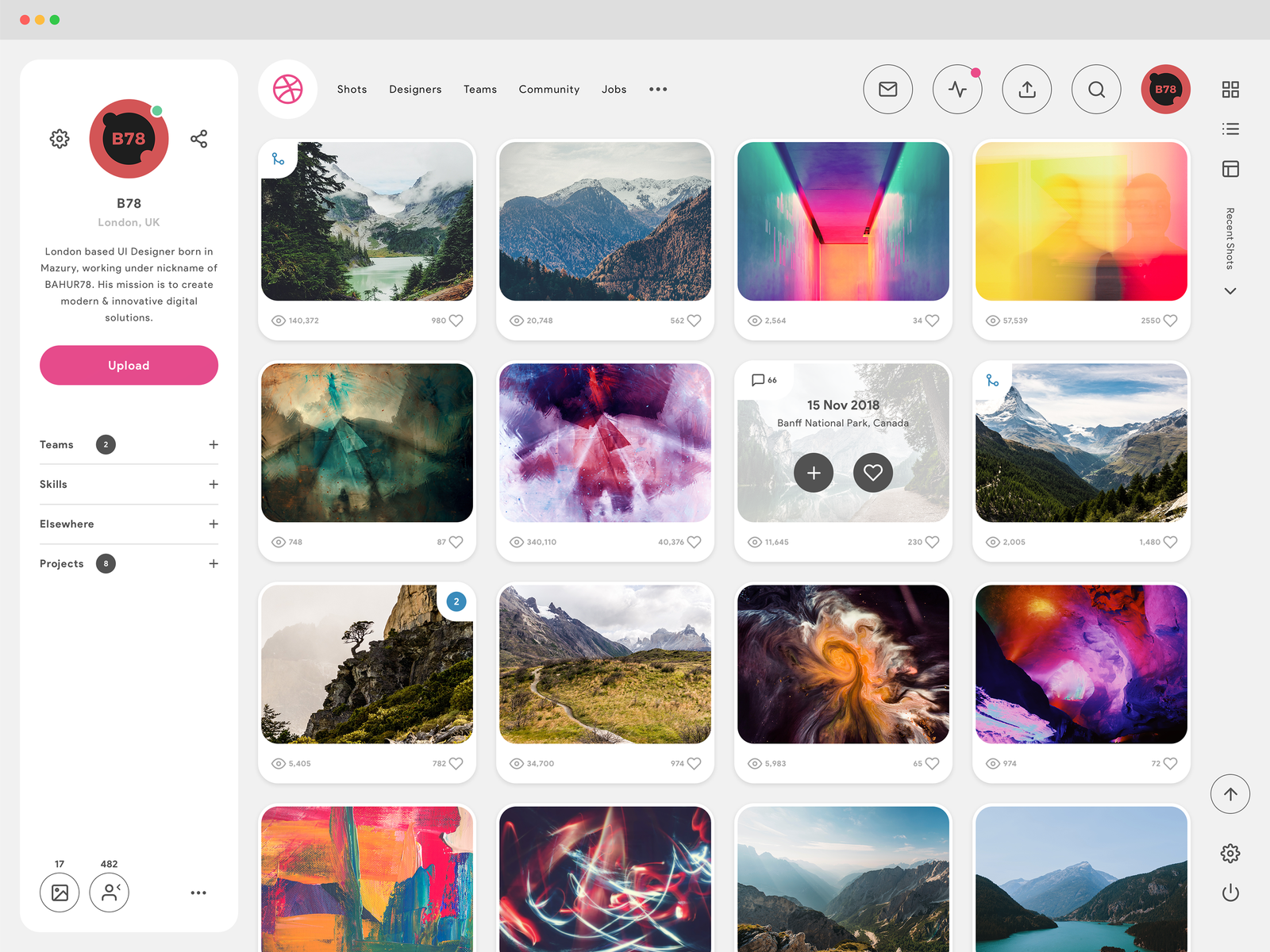
Task: Open the purple abstract shot with 40,376 likes
Action: 605,443
